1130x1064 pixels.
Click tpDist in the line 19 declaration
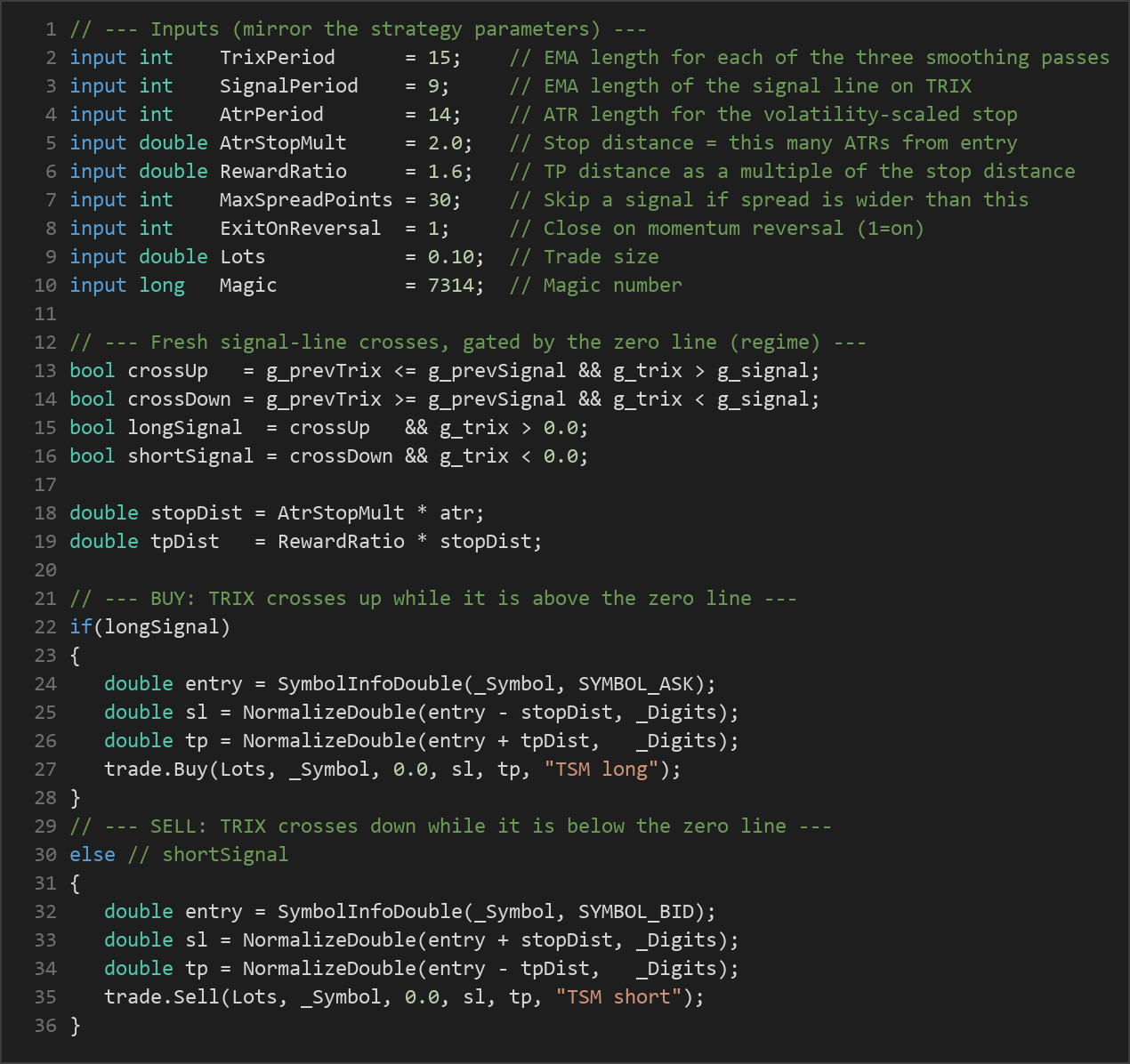tap(185, 542)
